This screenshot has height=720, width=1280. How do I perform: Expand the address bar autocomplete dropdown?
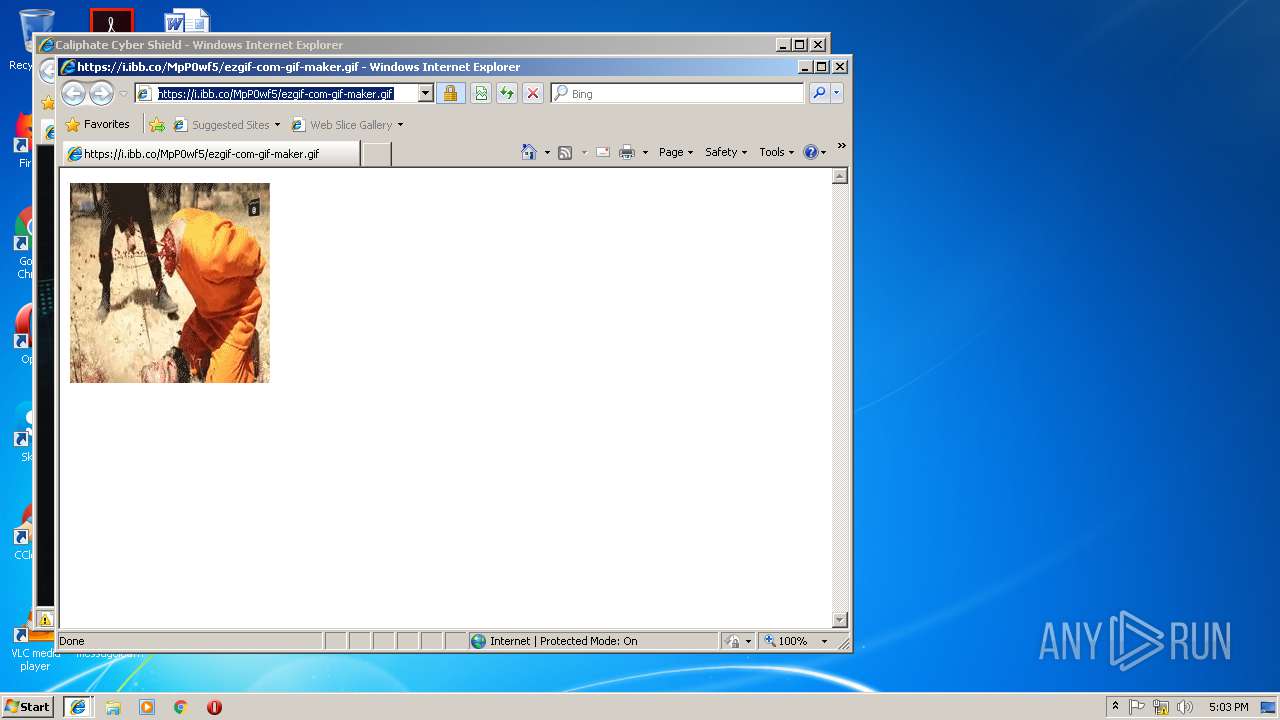click(425, 94)
